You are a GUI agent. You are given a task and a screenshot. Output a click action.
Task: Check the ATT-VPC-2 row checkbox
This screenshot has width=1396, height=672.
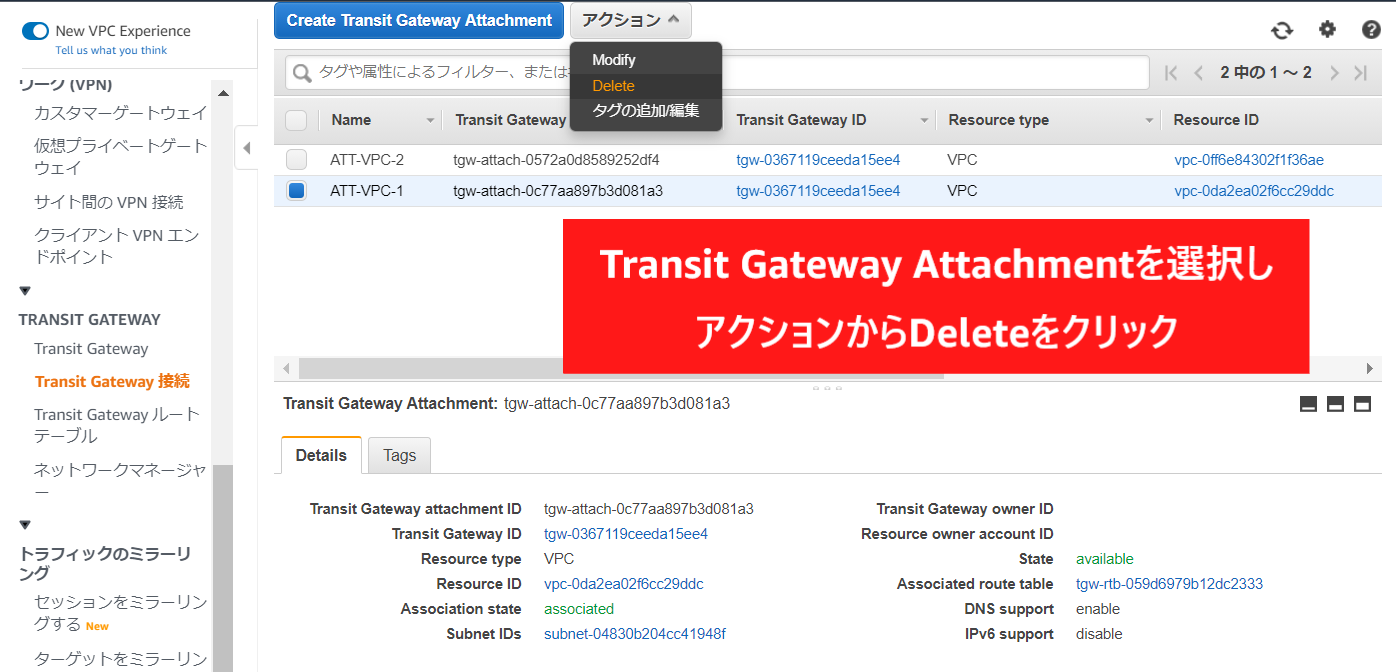pyautogui.click(x=296, y=160)
